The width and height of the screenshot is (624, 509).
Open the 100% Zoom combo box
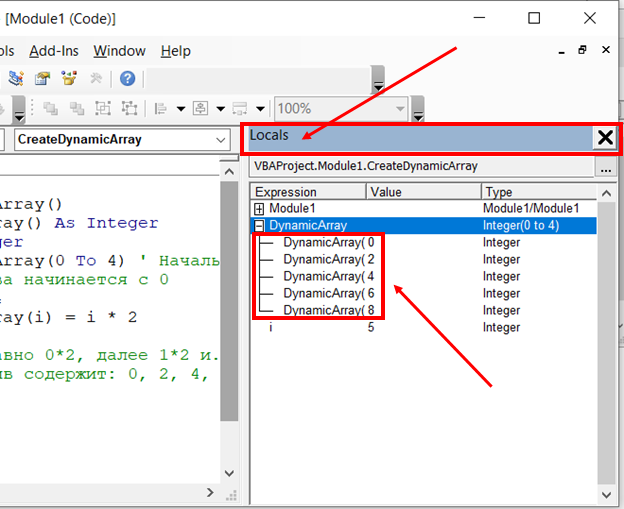coord(341,108)
